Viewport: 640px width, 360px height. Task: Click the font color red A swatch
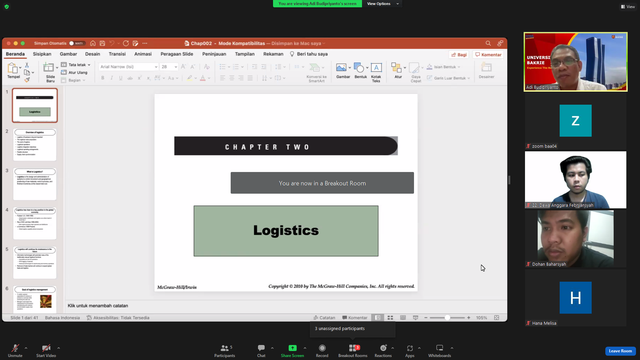tap(202, 78)
